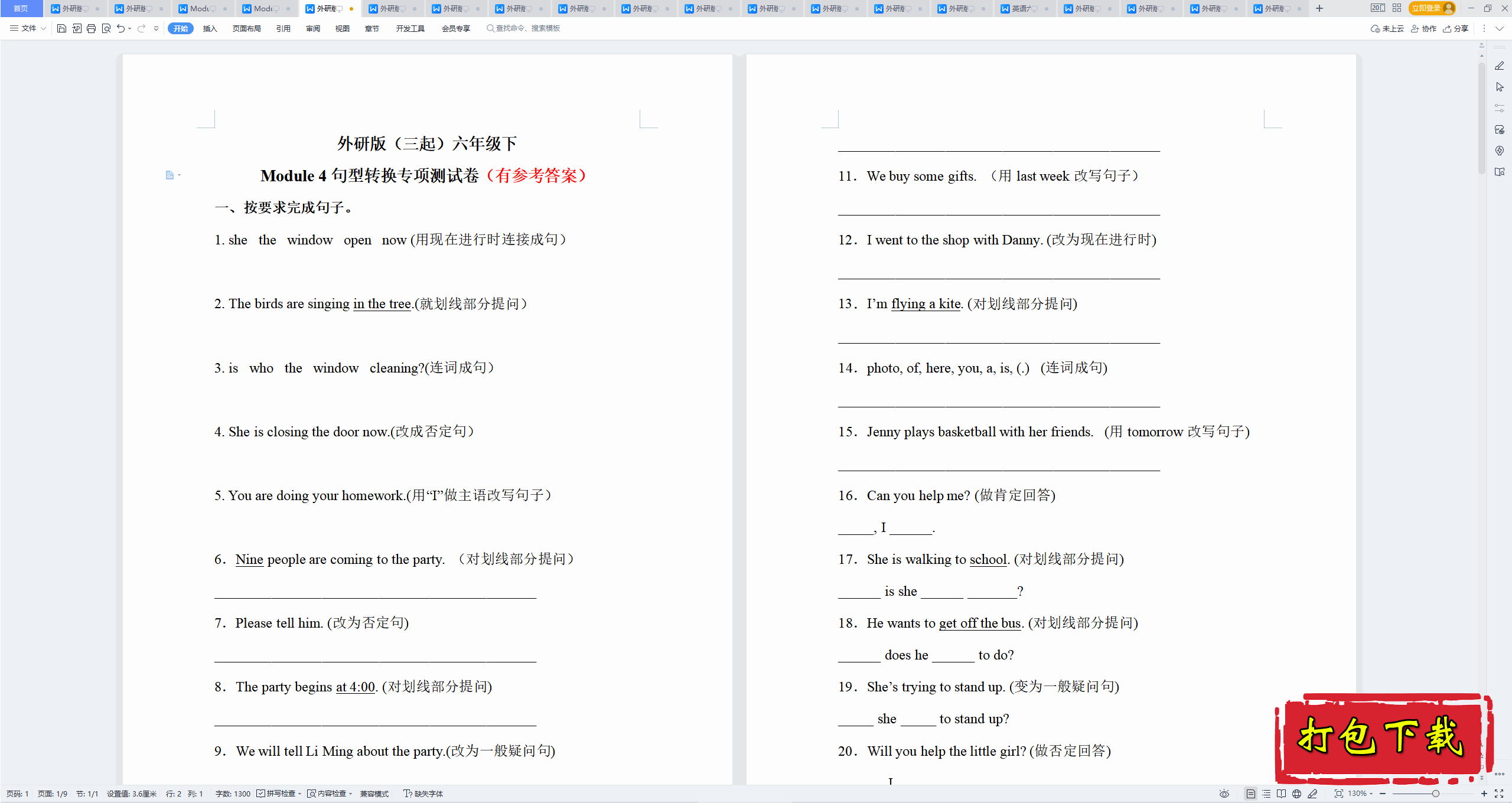This screenshot has width=1512, height=803.
Task: Open the 拼写检查 dropdown arrow
Action: pyautogui.click(x=300, y=794)
